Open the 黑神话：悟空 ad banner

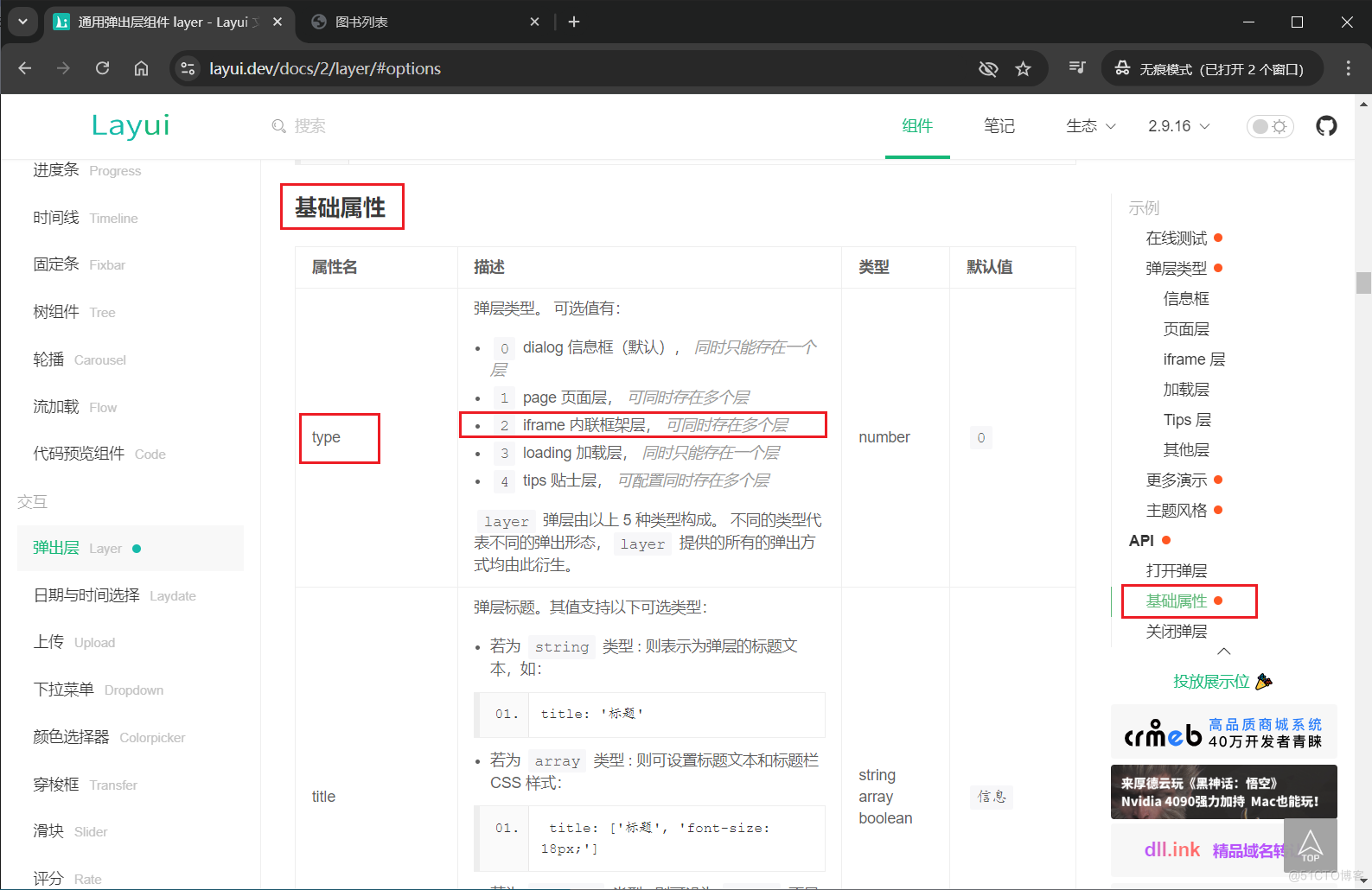[1223, 791]
